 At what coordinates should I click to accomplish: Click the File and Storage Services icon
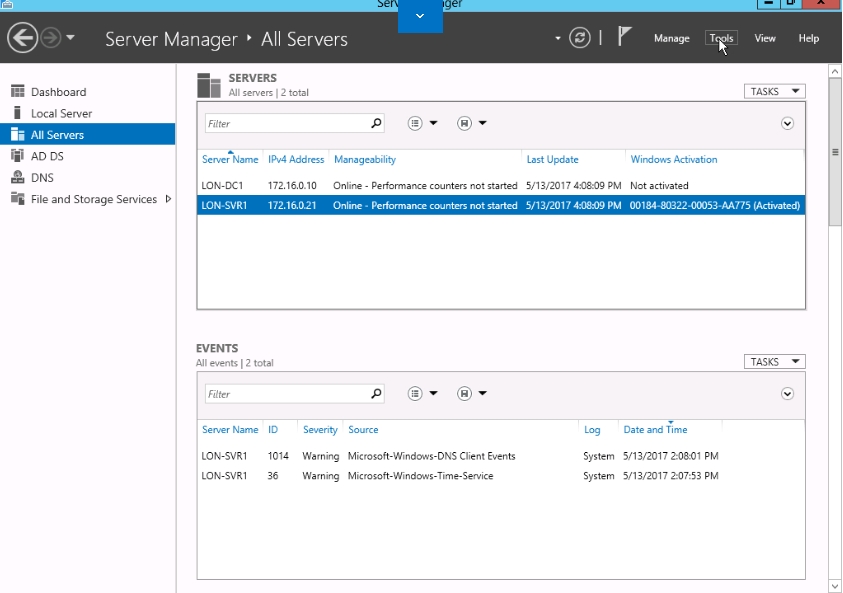(x=18, y=199)
